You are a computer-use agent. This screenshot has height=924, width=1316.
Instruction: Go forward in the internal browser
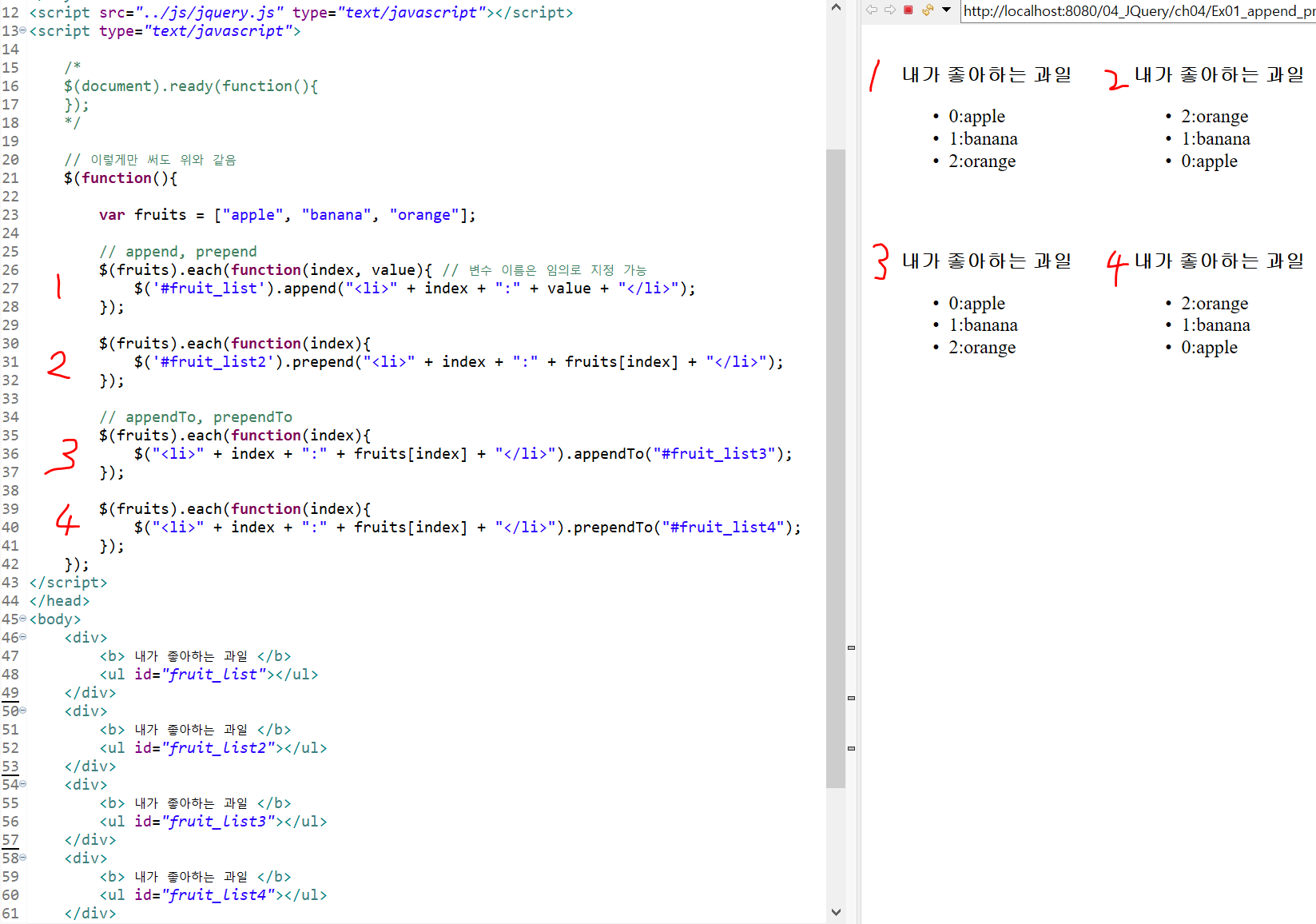click(x=889, y=10)
